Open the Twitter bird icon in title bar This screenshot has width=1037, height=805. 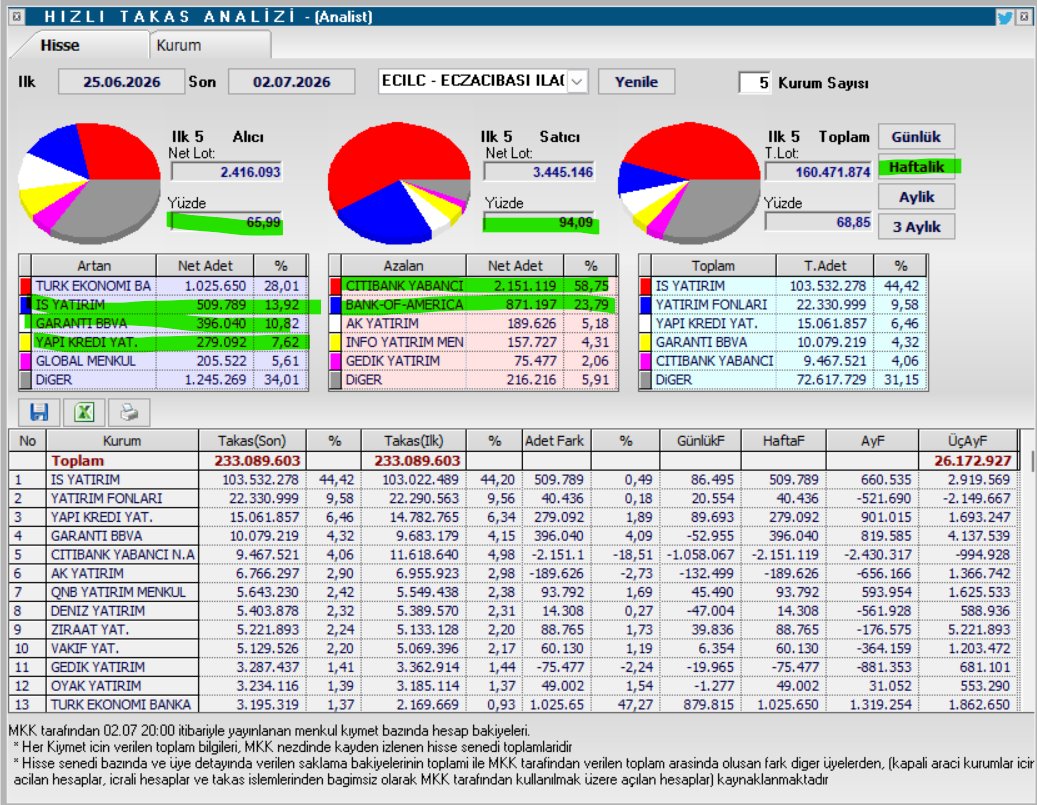1005,17
